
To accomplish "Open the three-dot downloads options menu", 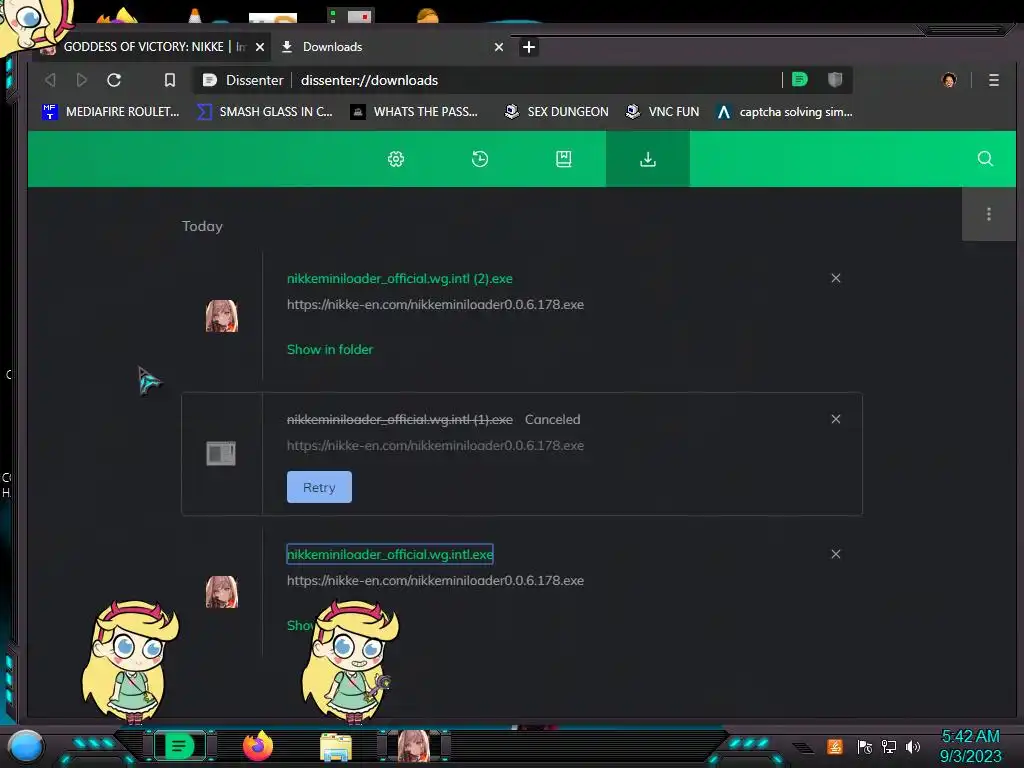I will click(x=989, y=214).
